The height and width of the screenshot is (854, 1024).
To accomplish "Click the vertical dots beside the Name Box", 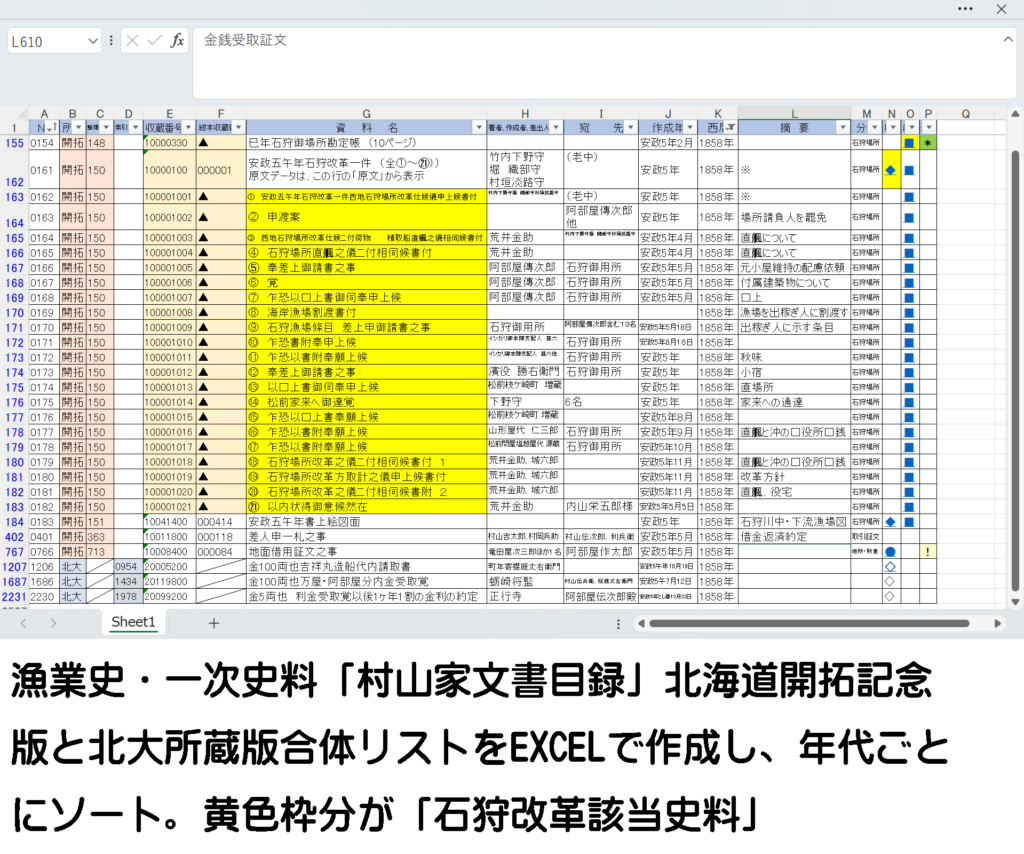I will (x=111, y=40).
